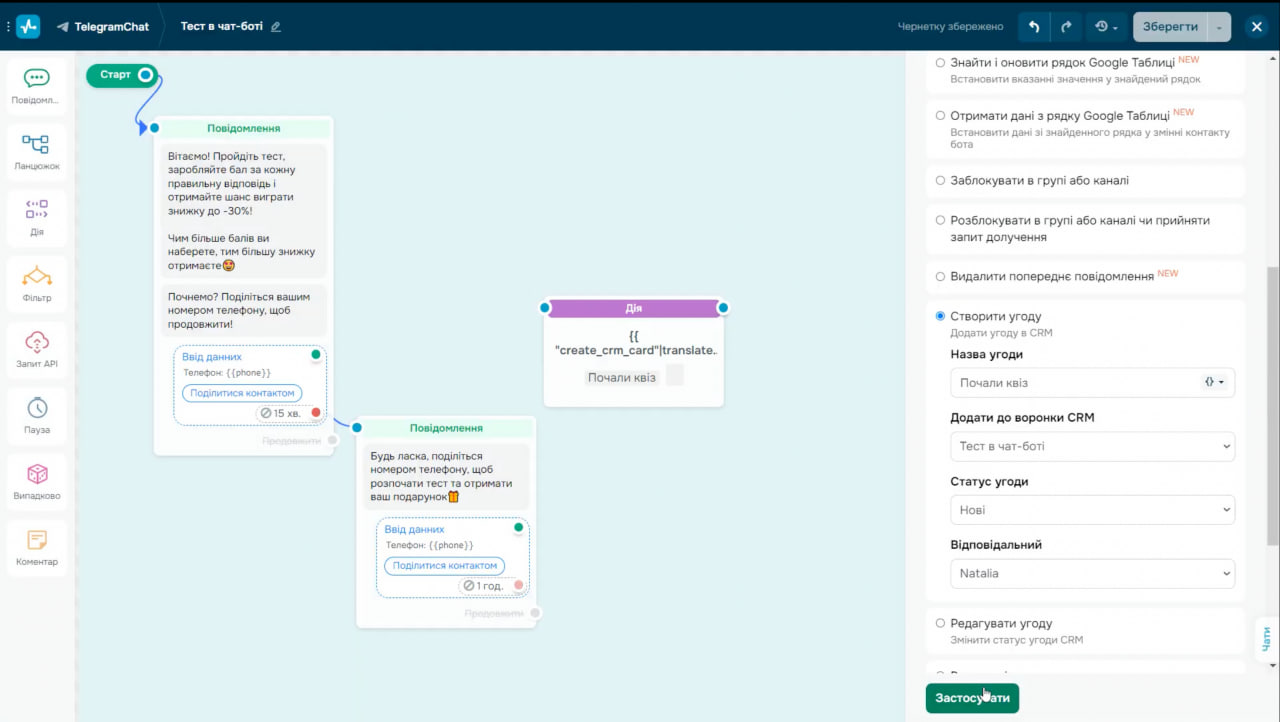Image resolution: width=1280 pixels, height=722 pixels.
Task: Open the TelegramChat bot breadcrumb
Action: (x=103, y=27)
